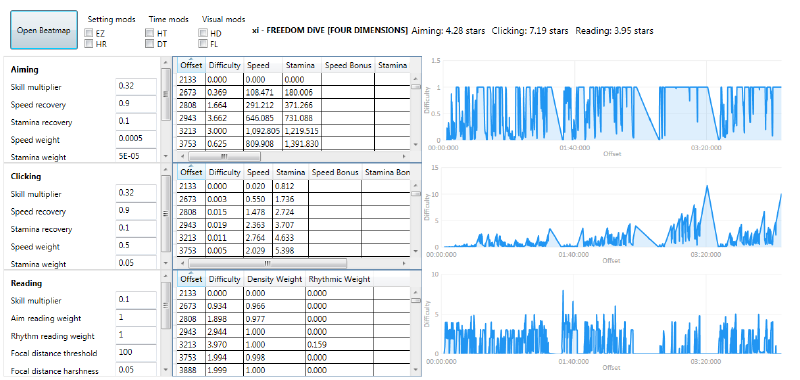Edit Aiming Stamina weight 5E-05 field
Viewport: 800px width, 380px height.
(x=136, y=155)
